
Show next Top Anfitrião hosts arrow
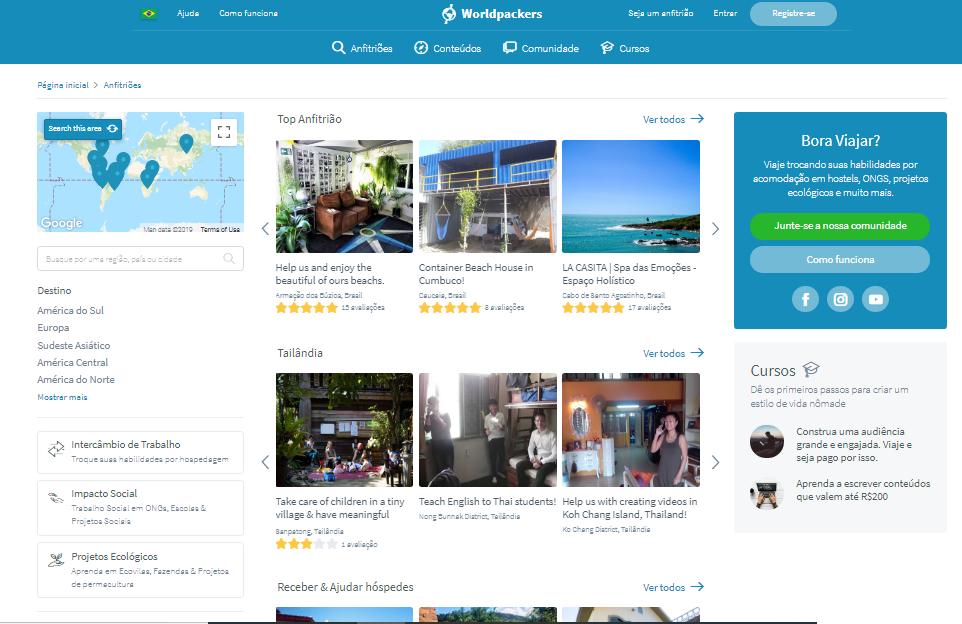point(715,229)
